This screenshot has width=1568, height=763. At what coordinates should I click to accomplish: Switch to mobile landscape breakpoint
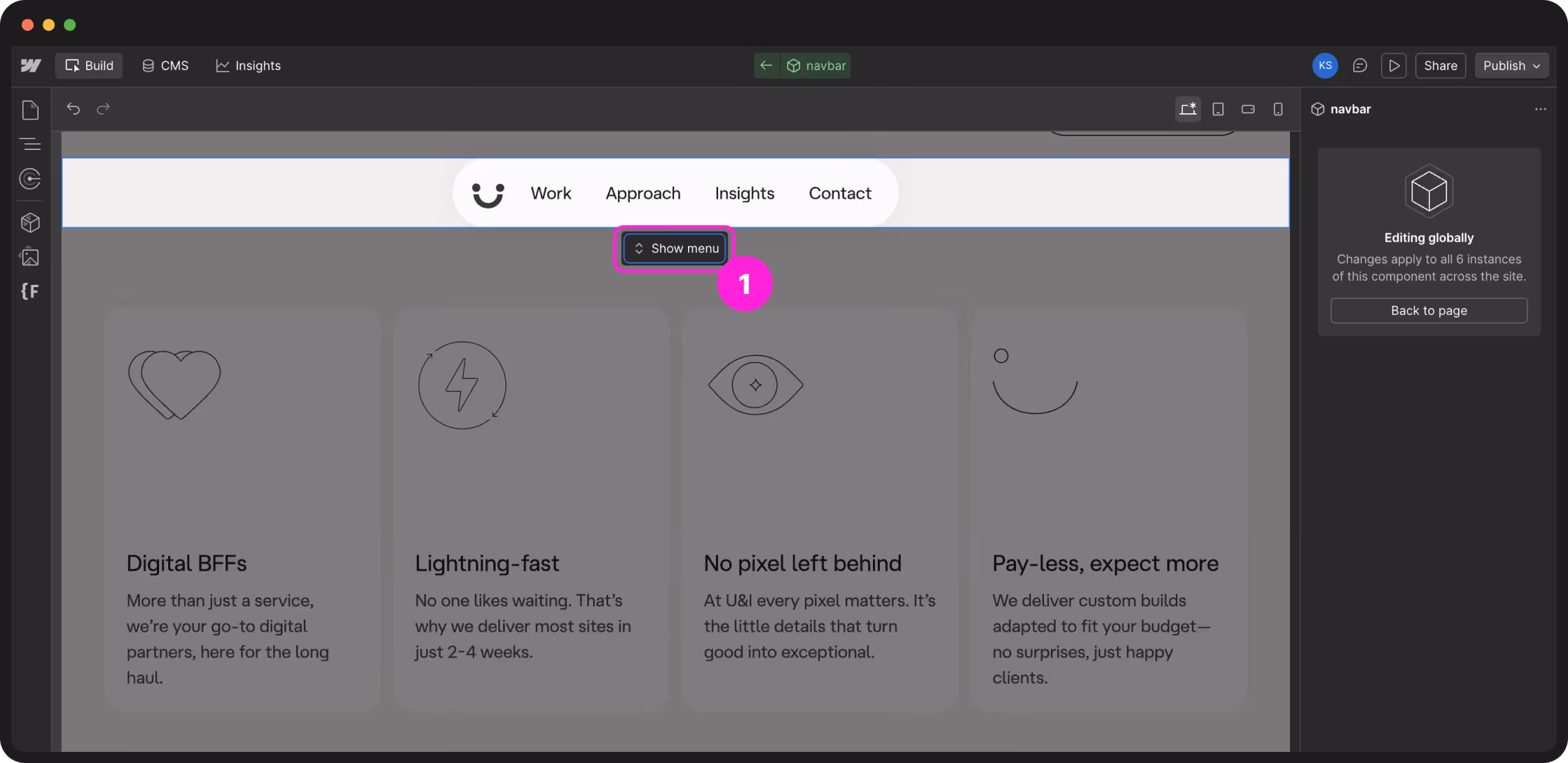[1248, 109]
